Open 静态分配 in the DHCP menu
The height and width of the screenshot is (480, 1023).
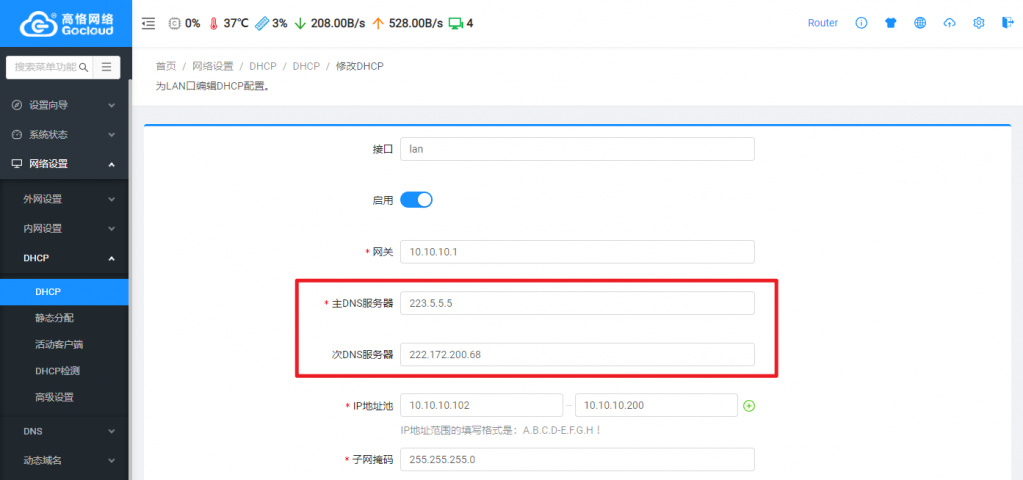pos(55,318)
